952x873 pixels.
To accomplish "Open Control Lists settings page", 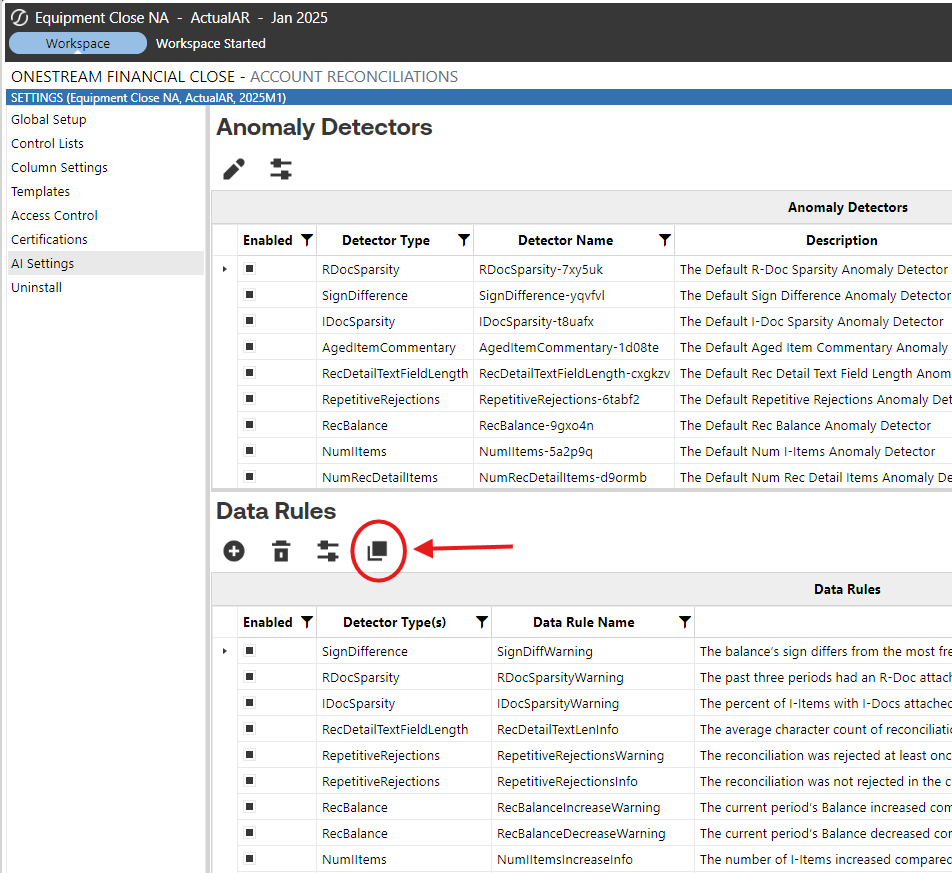I will point(47,143).
